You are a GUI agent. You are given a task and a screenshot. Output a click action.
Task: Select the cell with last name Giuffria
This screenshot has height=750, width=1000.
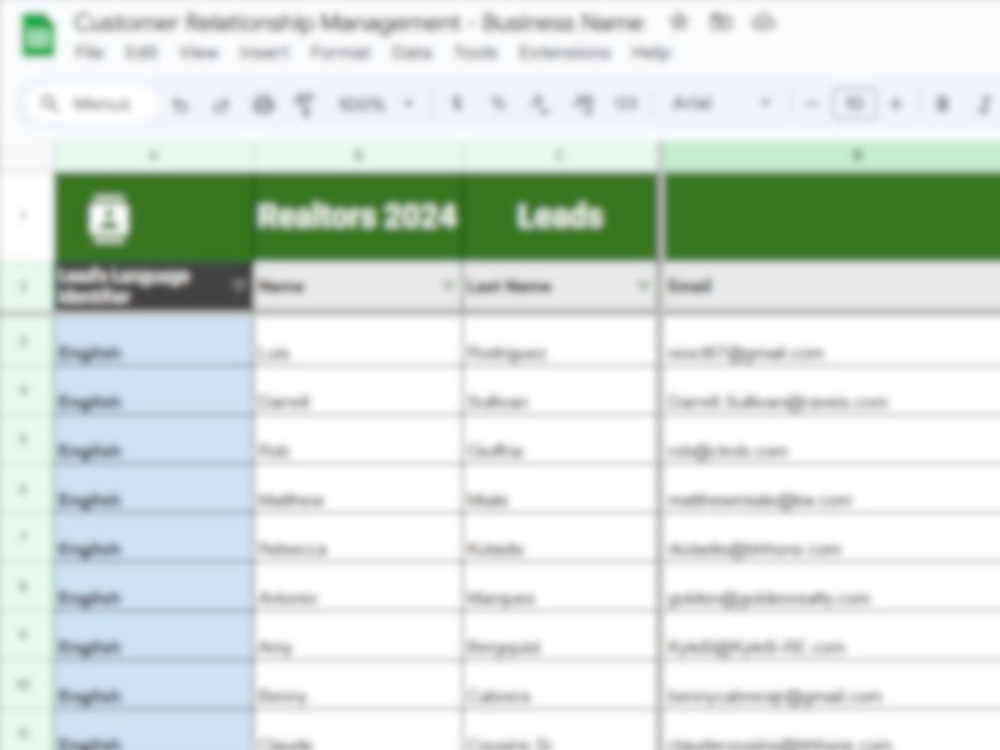[x=559, y=440]
